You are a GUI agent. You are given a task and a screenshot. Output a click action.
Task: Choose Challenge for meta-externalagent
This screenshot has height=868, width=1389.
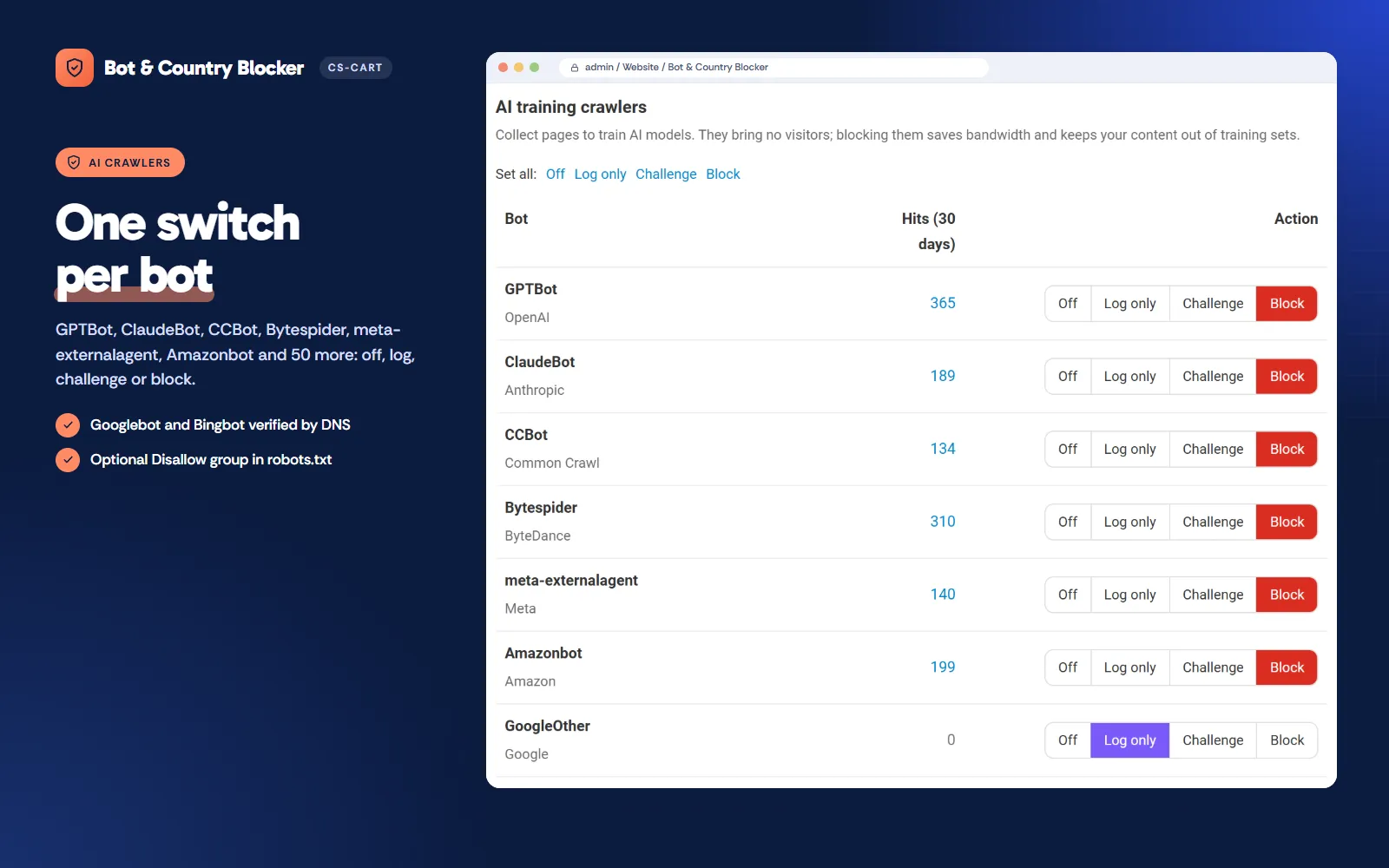click(x=1213, y=595)
